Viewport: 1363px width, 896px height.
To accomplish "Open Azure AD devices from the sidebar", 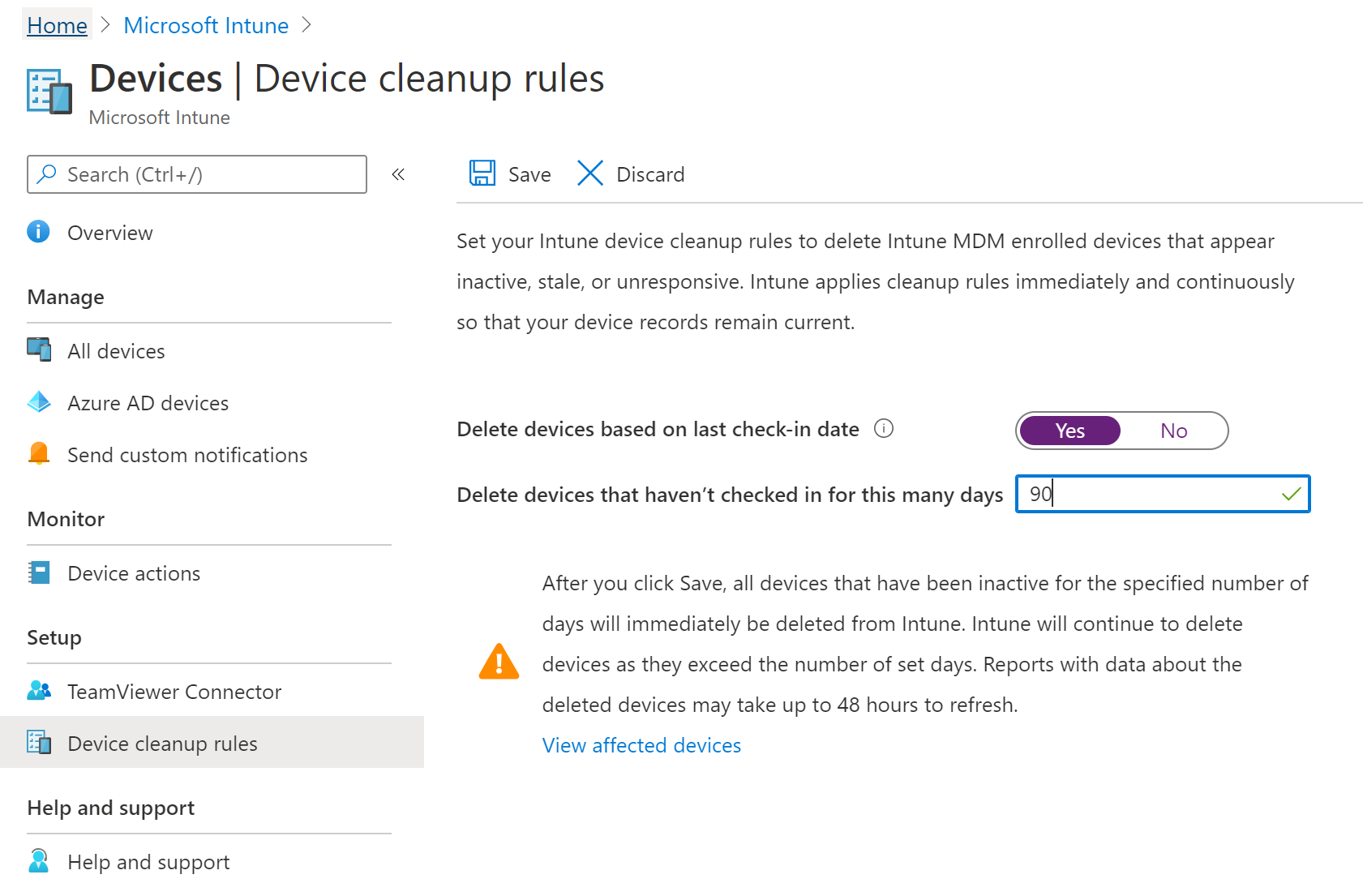I will 38,402.
